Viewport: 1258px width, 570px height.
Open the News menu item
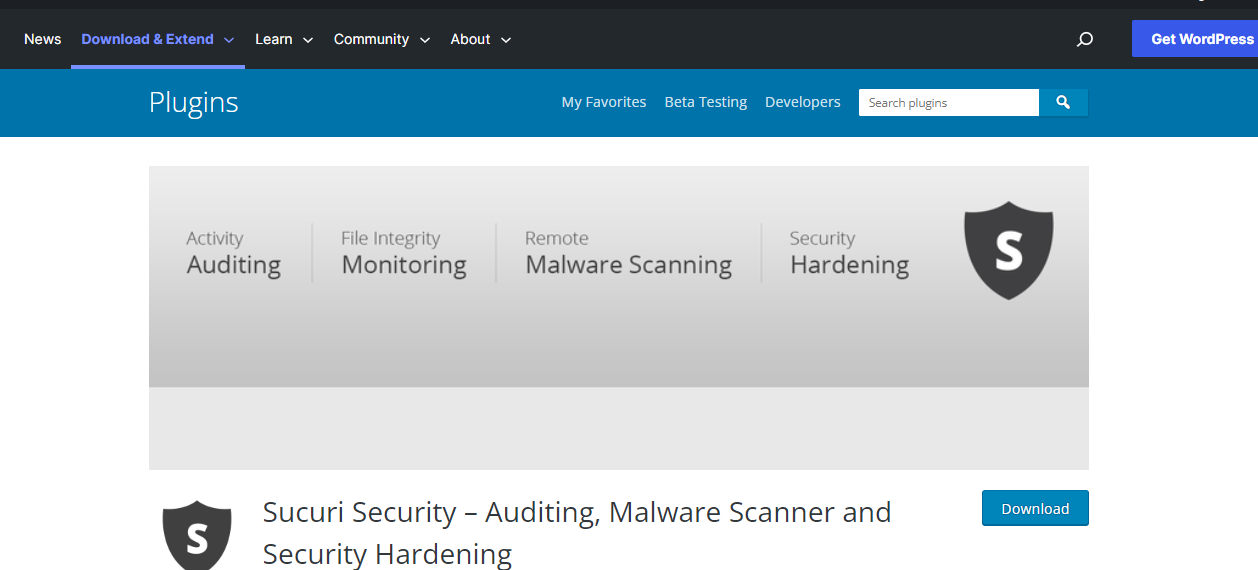(x=43, y=39)
